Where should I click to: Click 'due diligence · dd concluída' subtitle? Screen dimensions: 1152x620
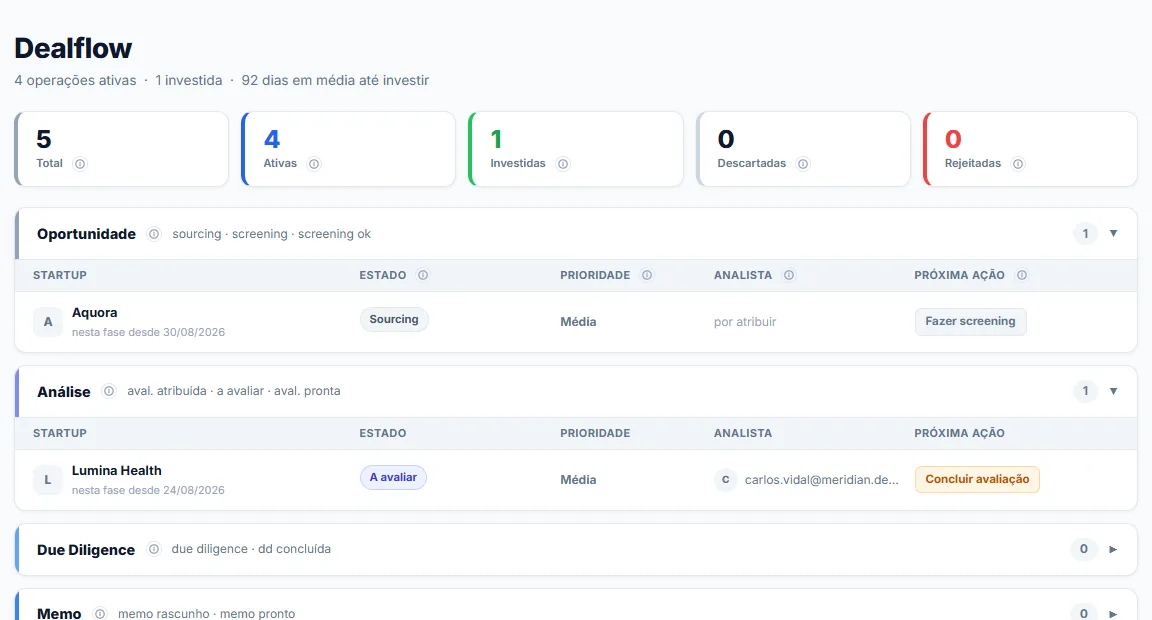point(251,549)
